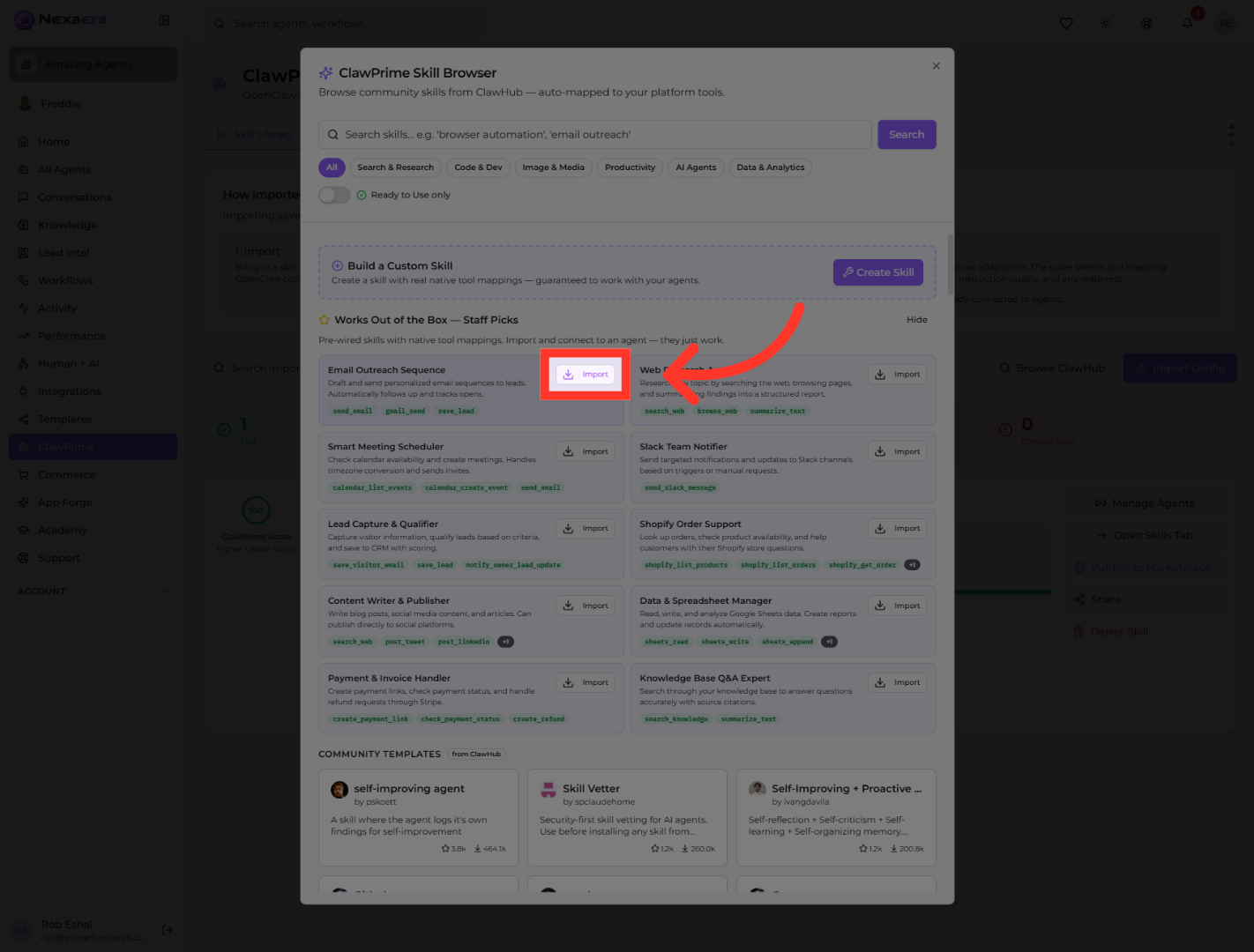
Task: Open the Knowledge sidebar item
Action: tap(93, 225)
